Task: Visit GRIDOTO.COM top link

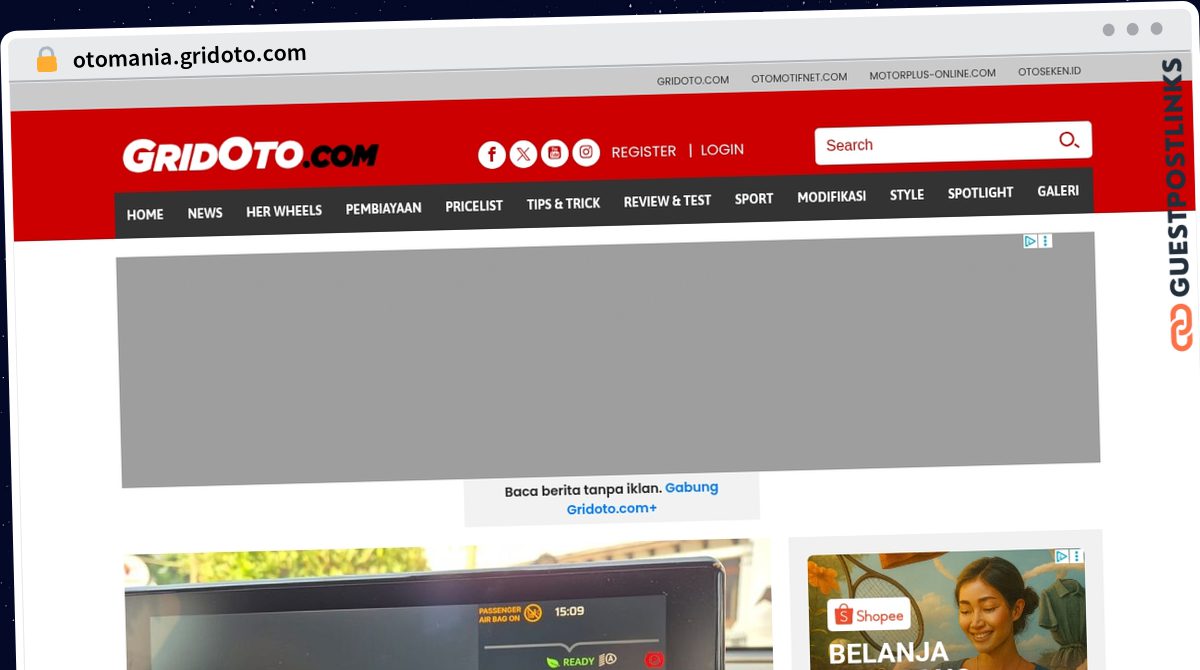Action: coord(693,80)
